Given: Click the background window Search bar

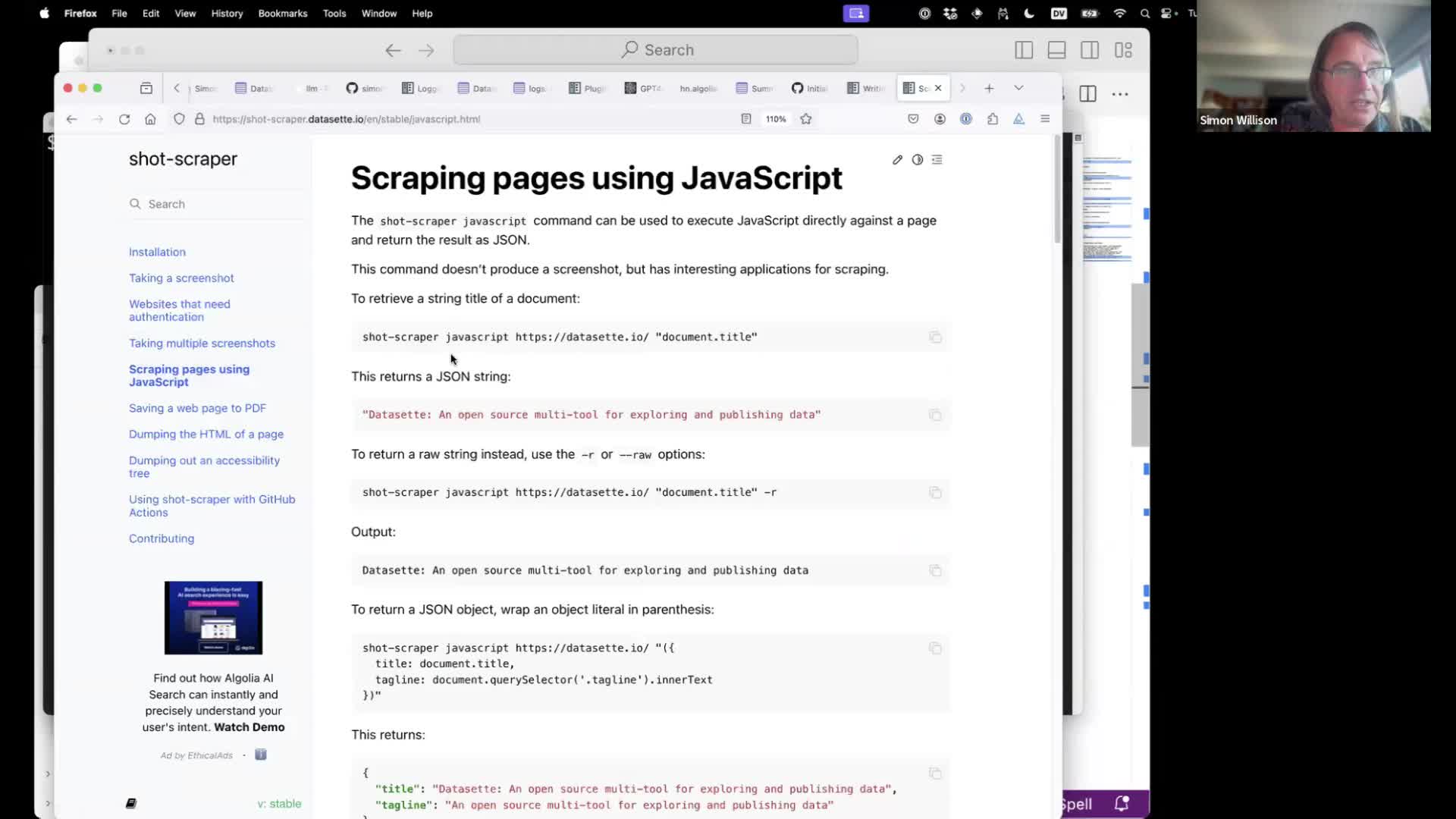Looking at the screenshot, I should click(x=656, y=50).
